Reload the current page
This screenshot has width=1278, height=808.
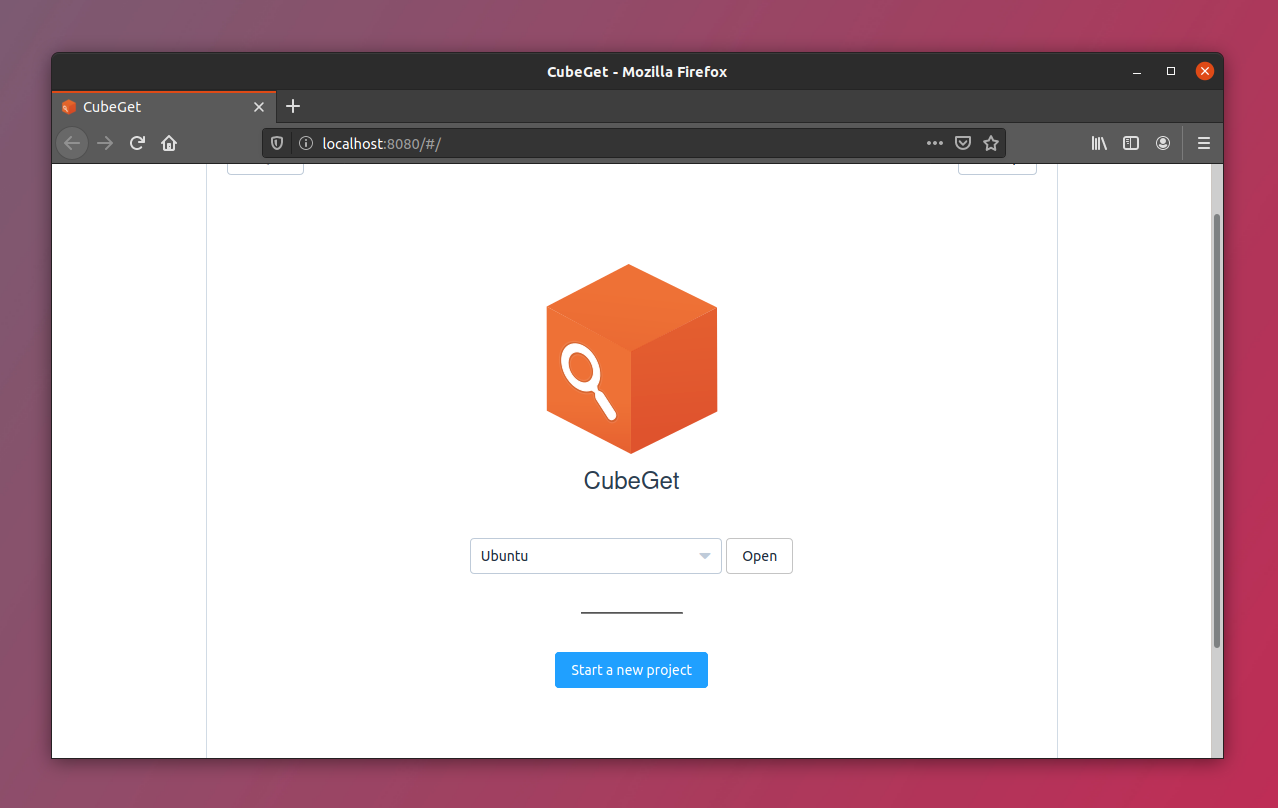pos(138,143)
